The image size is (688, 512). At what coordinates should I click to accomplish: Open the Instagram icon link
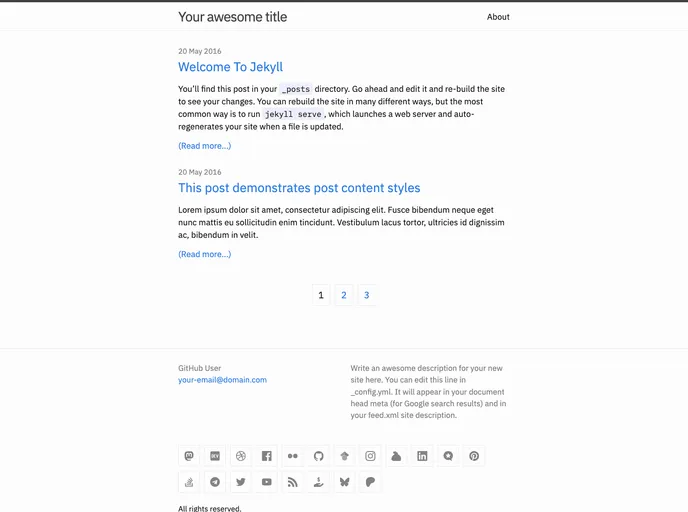pos(371,456)
